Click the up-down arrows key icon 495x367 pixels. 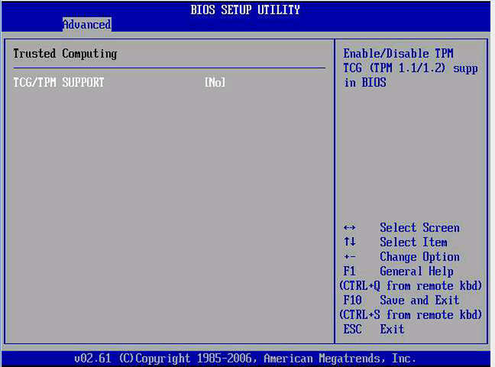click(x=350, y=242)
